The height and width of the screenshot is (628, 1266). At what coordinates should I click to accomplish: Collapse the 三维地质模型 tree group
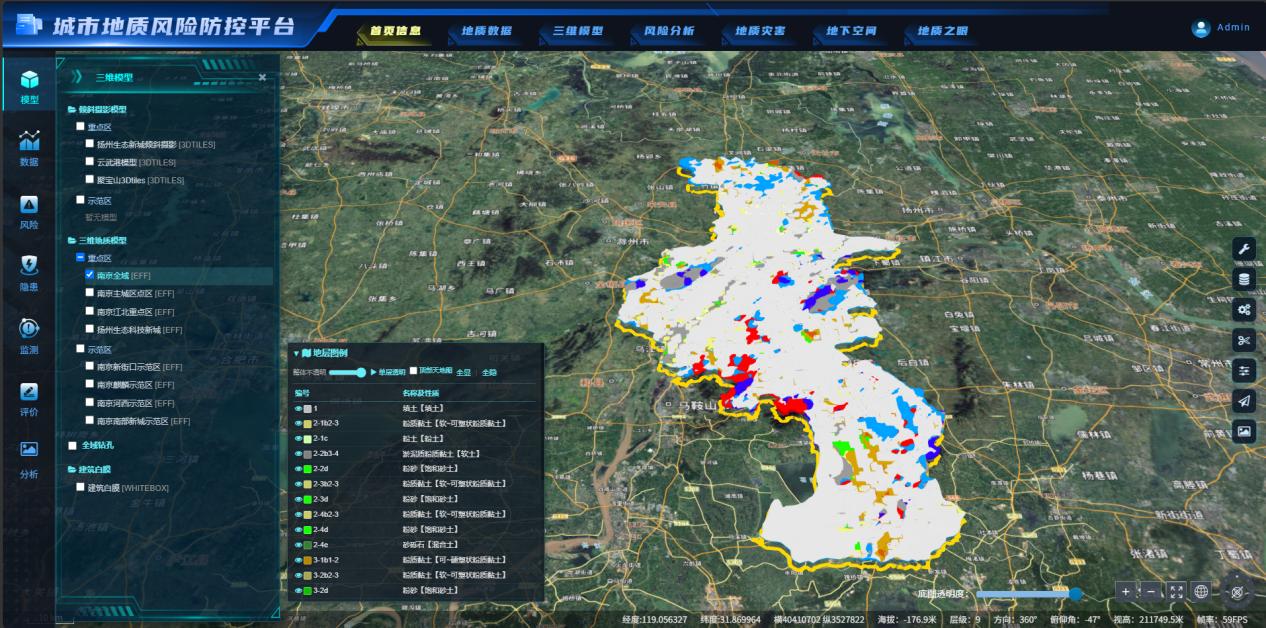click(72, 241)
